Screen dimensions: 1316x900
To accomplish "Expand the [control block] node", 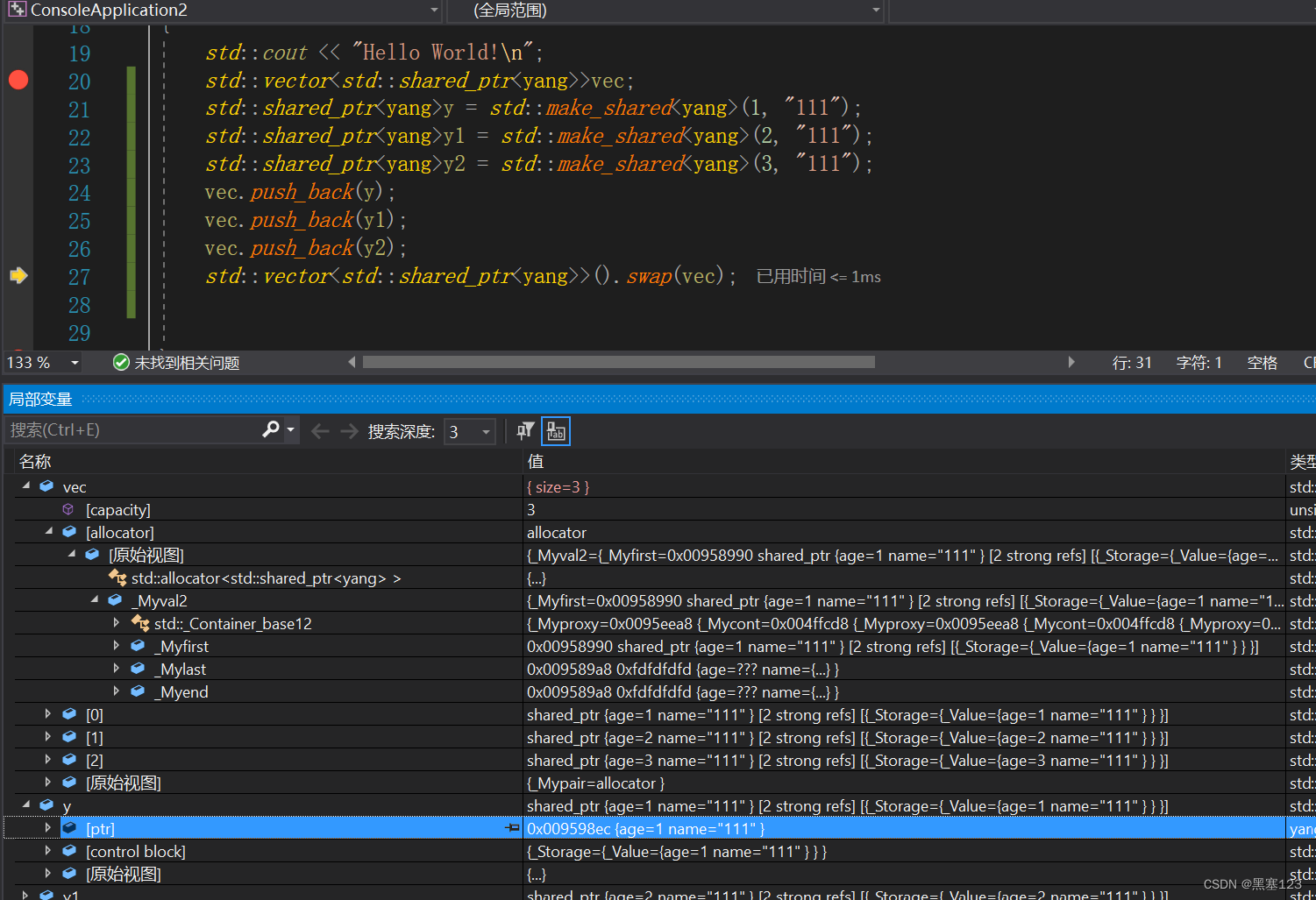I will coord(48,851).
